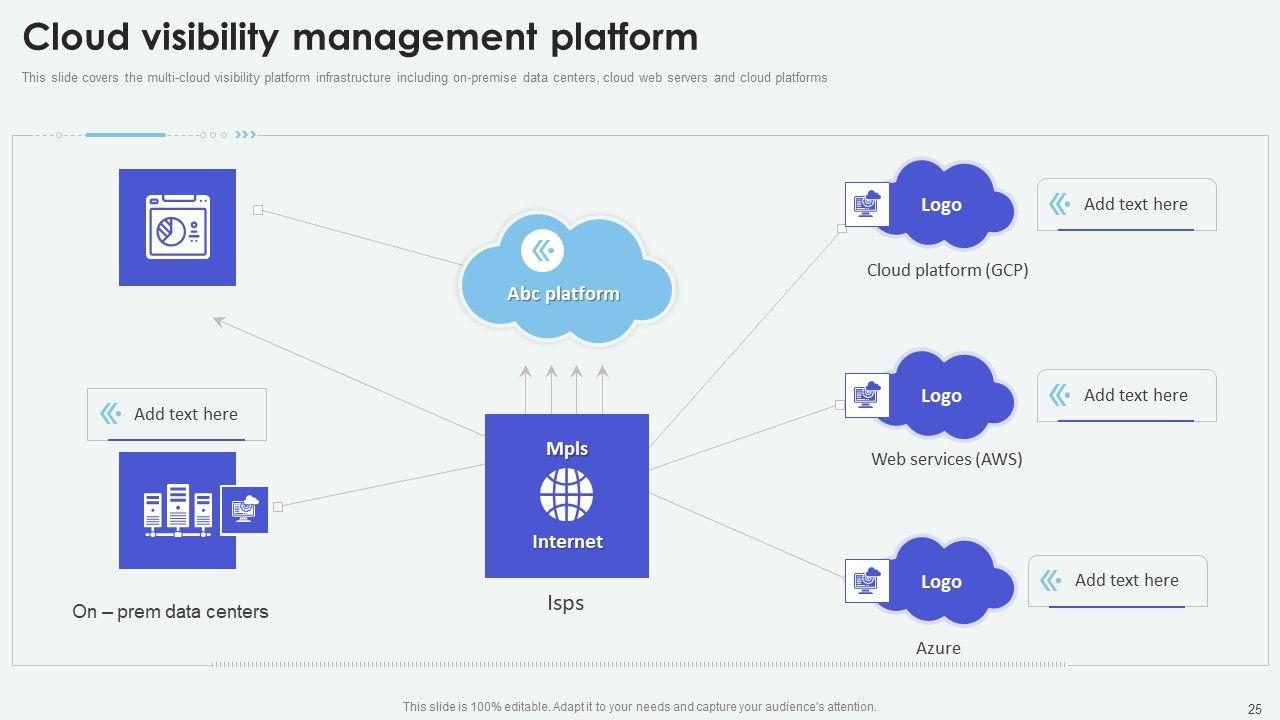
Task: Select the cloud monitor icon beside Azure logo
Action: (866, 581)
